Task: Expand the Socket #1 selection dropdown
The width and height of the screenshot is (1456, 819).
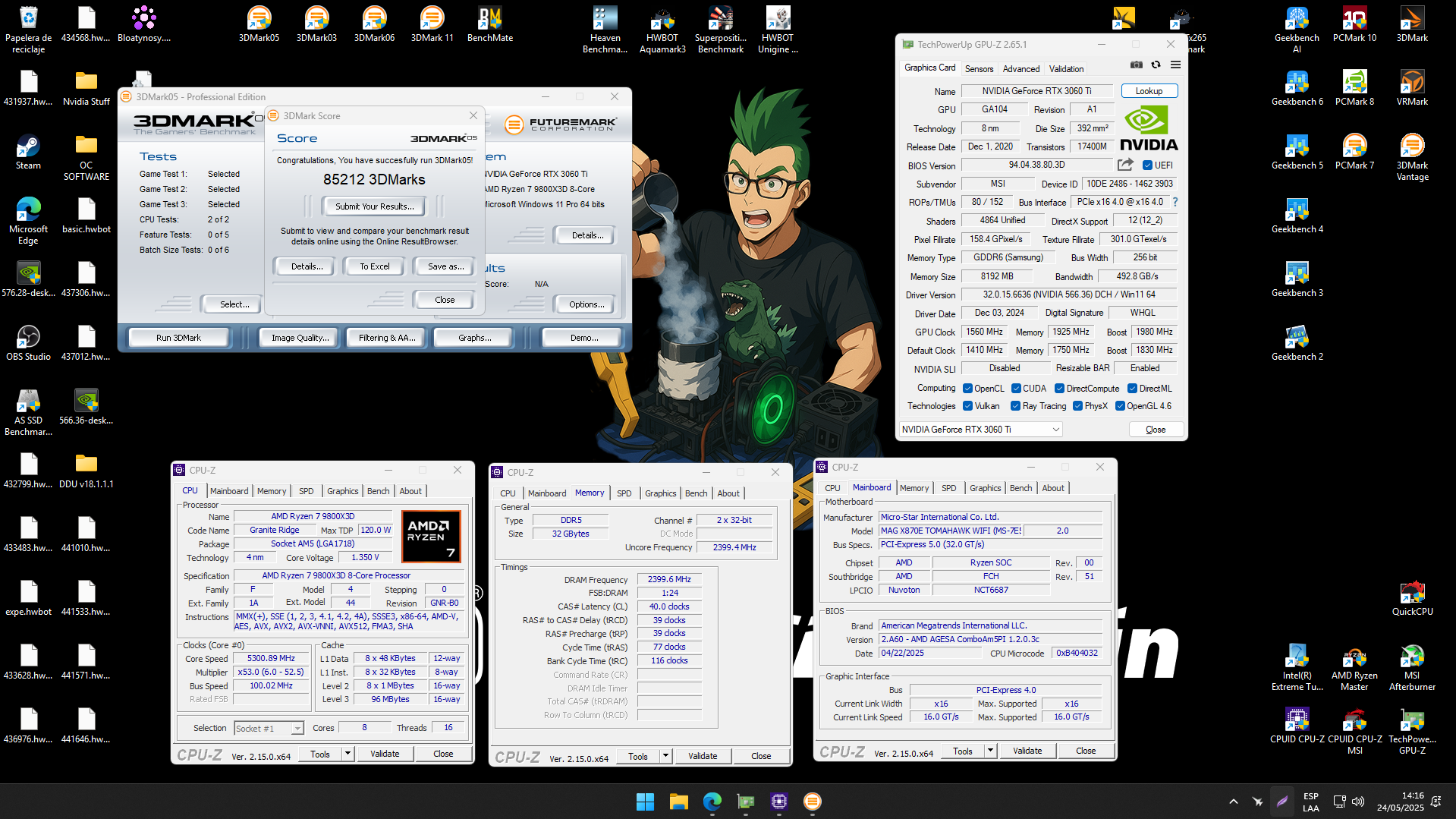Action: click(x=297, y=729)
